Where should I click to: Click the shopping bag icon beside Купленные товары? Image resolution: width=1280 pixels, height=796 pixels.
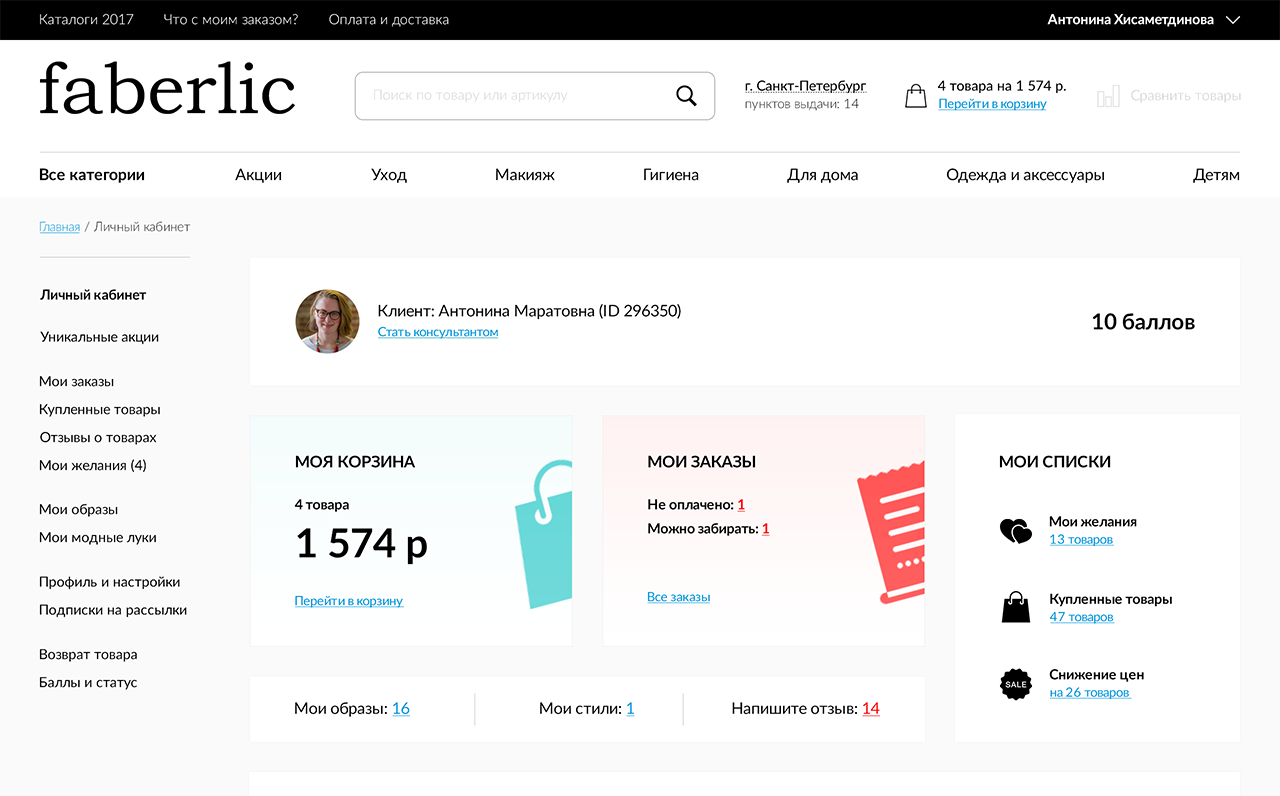[1016, 608]
